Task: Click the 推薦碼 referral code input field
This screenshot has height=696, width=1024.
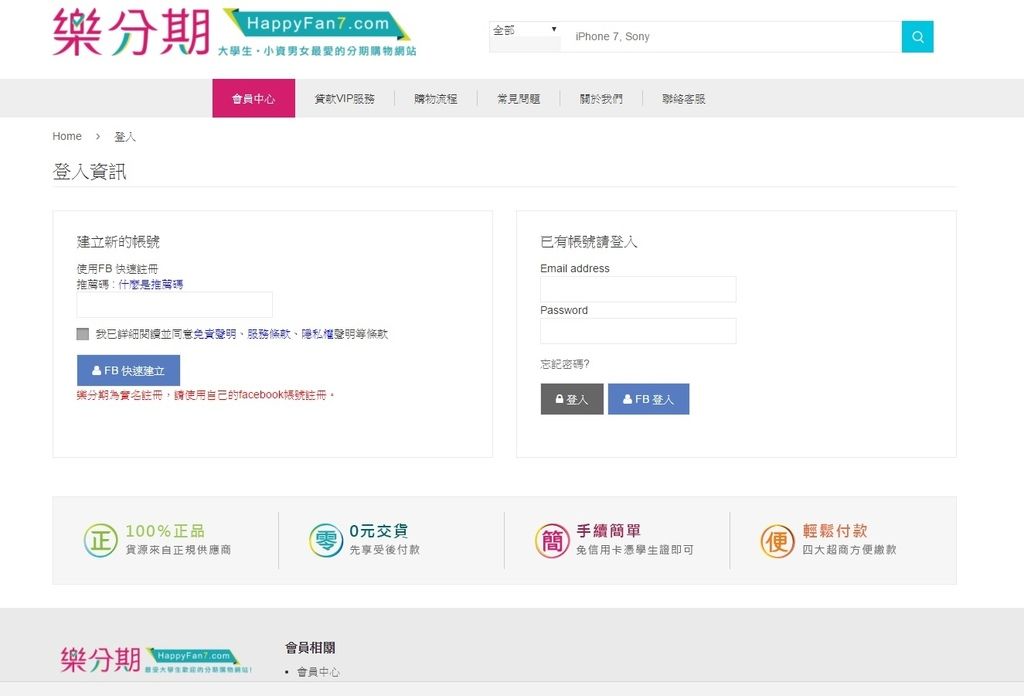Action: point(174,304)
